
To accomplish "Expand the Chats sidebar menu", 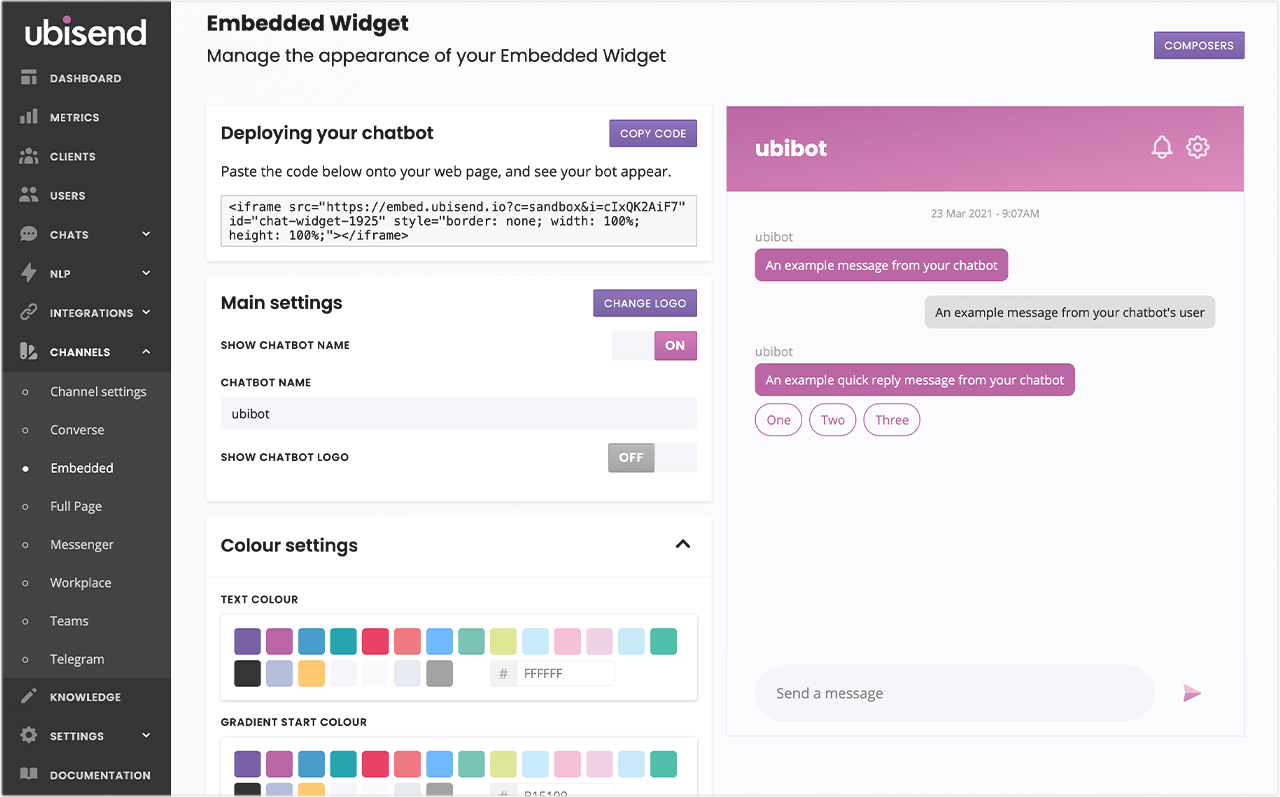I will [x=146, y=235].
